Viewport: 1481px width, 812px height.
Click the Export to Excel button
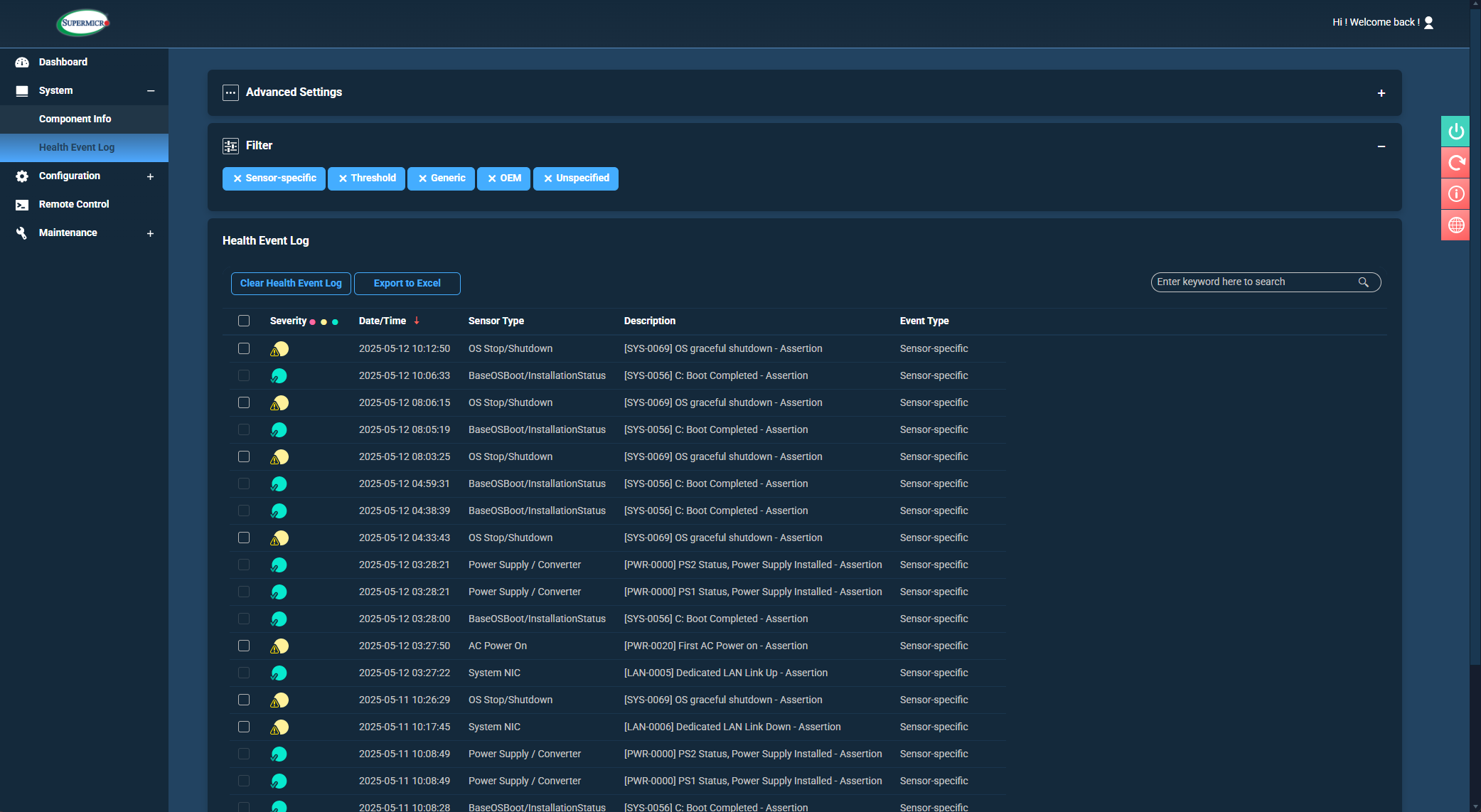[x=407, y=283]
